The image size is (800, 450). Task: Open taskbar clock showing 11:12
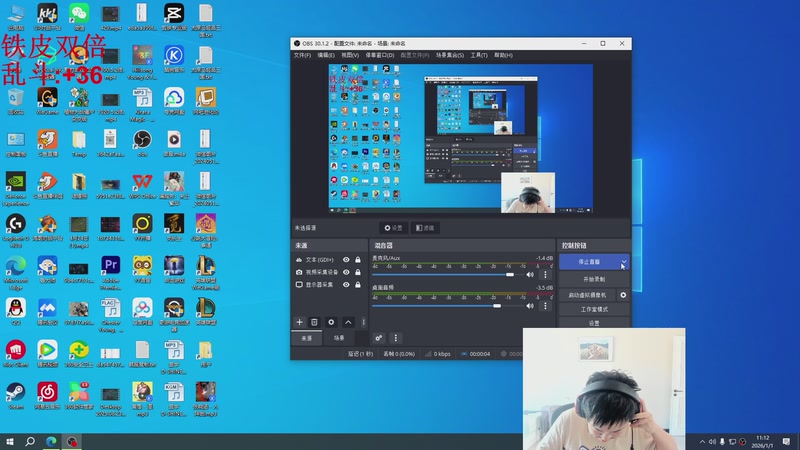[x=762, y=441]
